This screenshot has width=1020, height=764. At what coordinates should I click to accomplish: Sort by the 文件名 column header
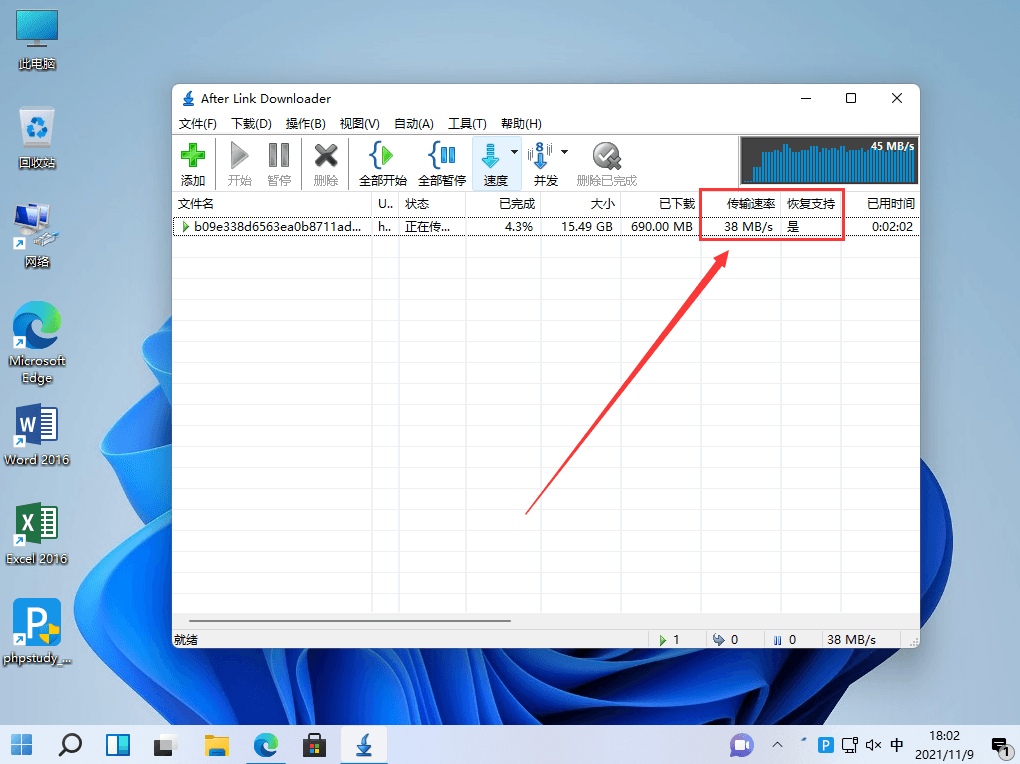272,204
